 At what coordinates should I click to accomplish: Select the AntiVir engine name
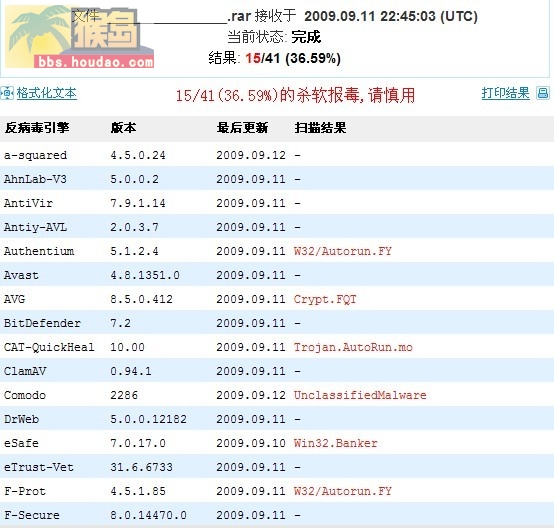28,203
